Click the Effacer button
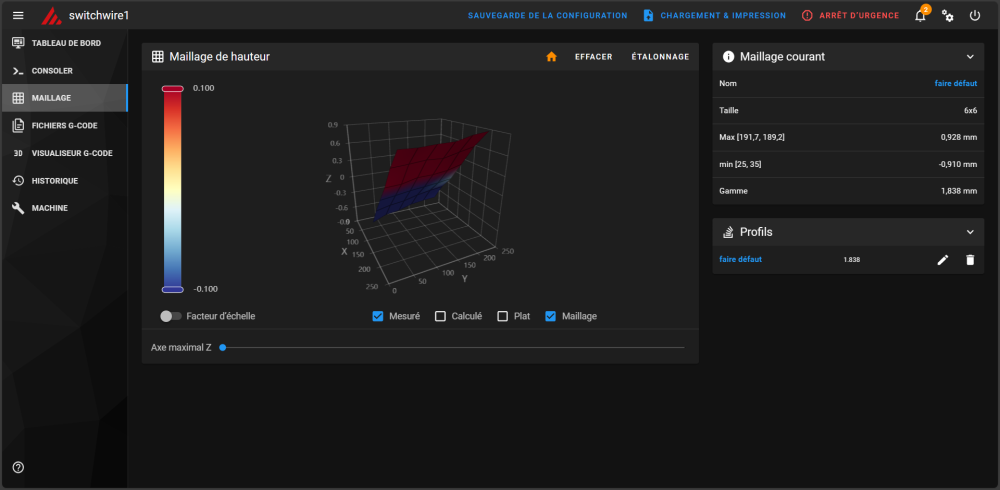Image resolution: width=1000 pixels, height=490 pixels. [593, 57]
